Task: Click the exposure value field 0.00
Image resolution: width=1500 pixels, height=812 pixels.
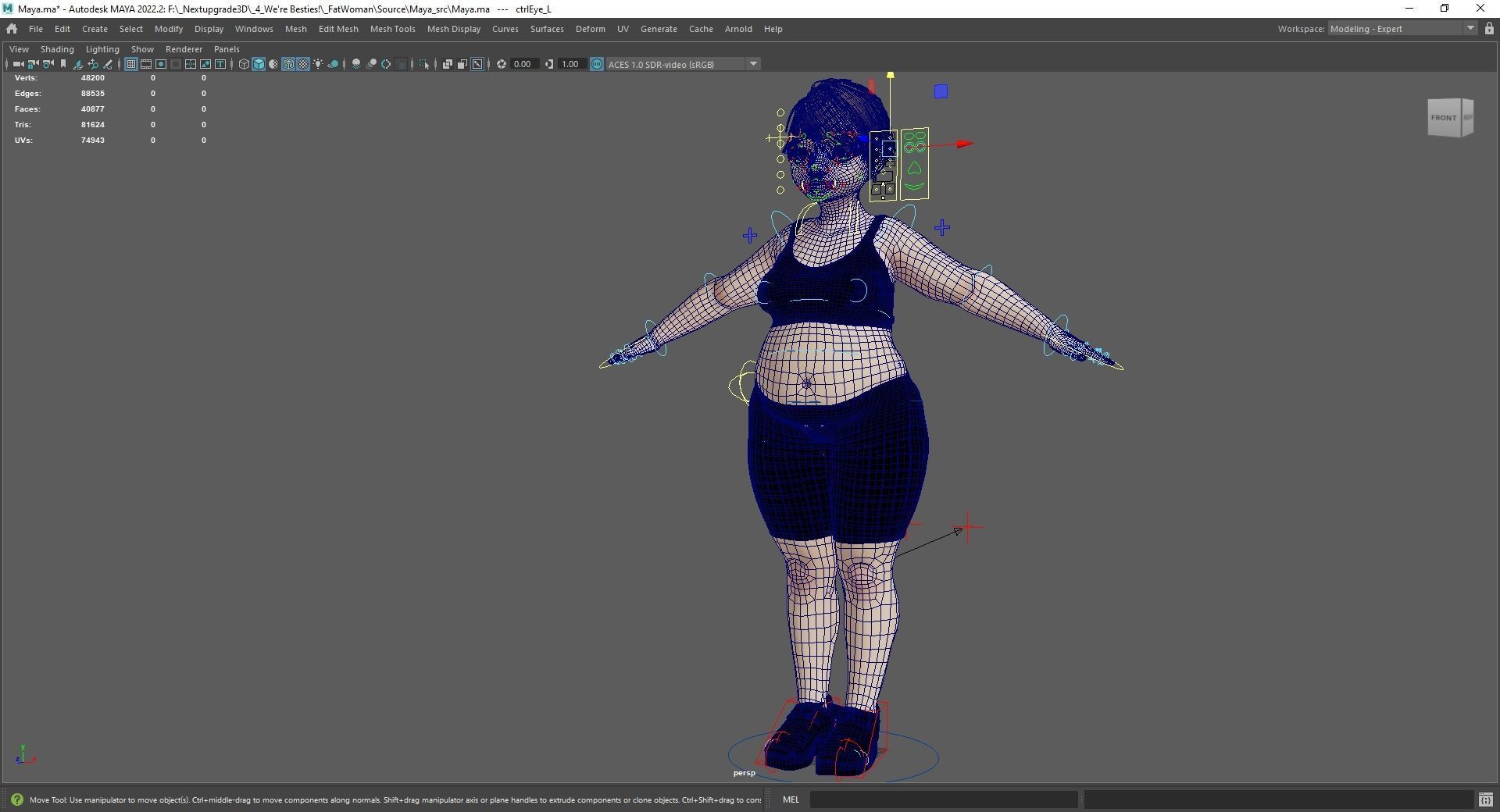Action: click(523, 64)
